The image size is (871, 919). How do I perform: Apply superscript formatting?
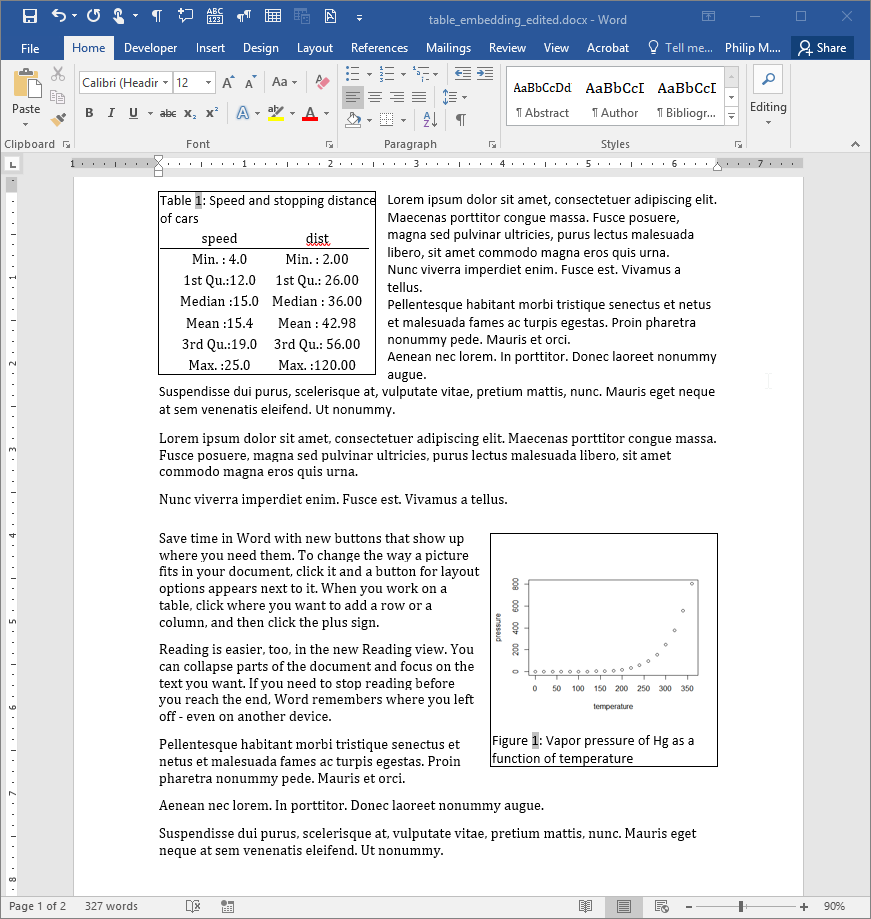pos(212,113)
